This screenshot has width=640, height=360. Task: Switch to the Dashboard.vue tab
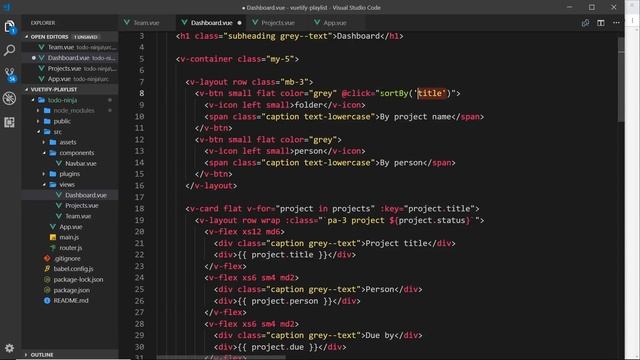click(211, 23)
